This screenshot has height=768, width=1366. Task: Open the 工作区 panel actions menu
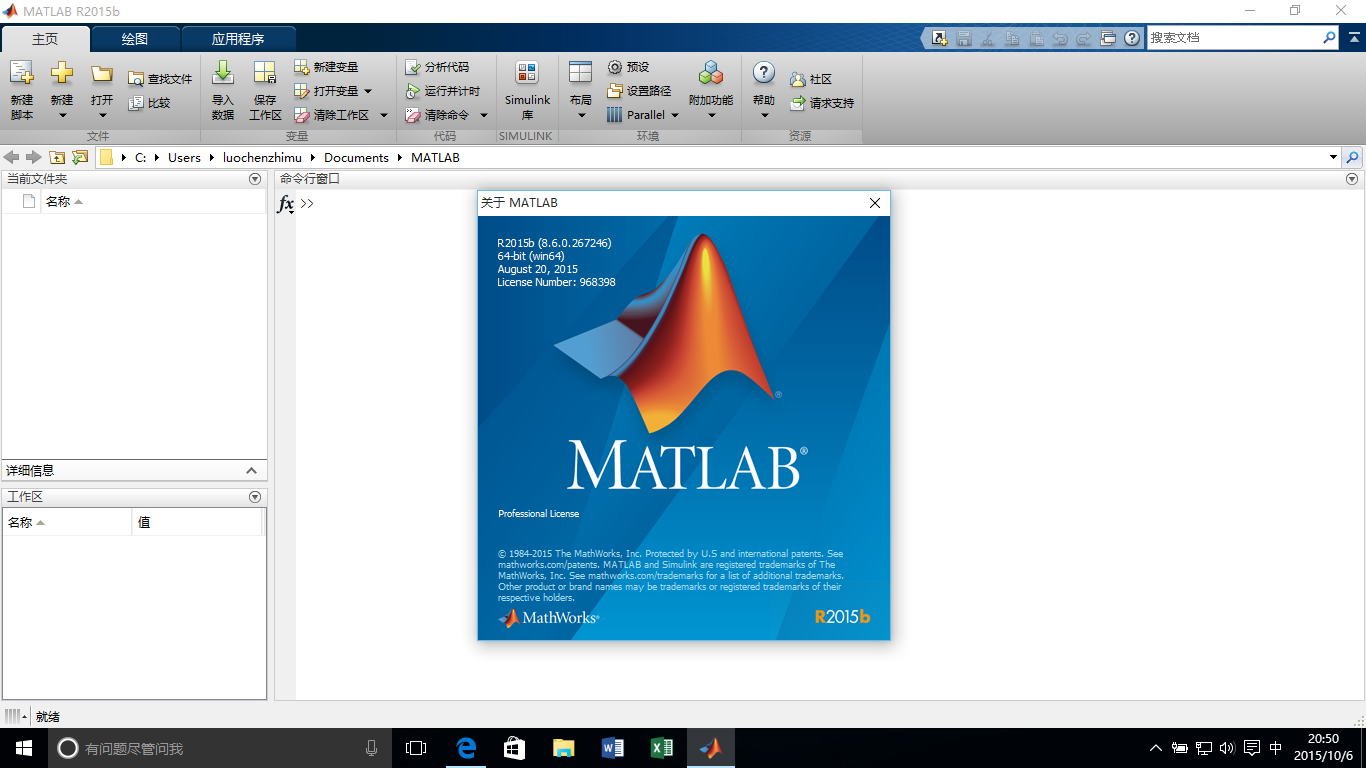click(255, 497)
